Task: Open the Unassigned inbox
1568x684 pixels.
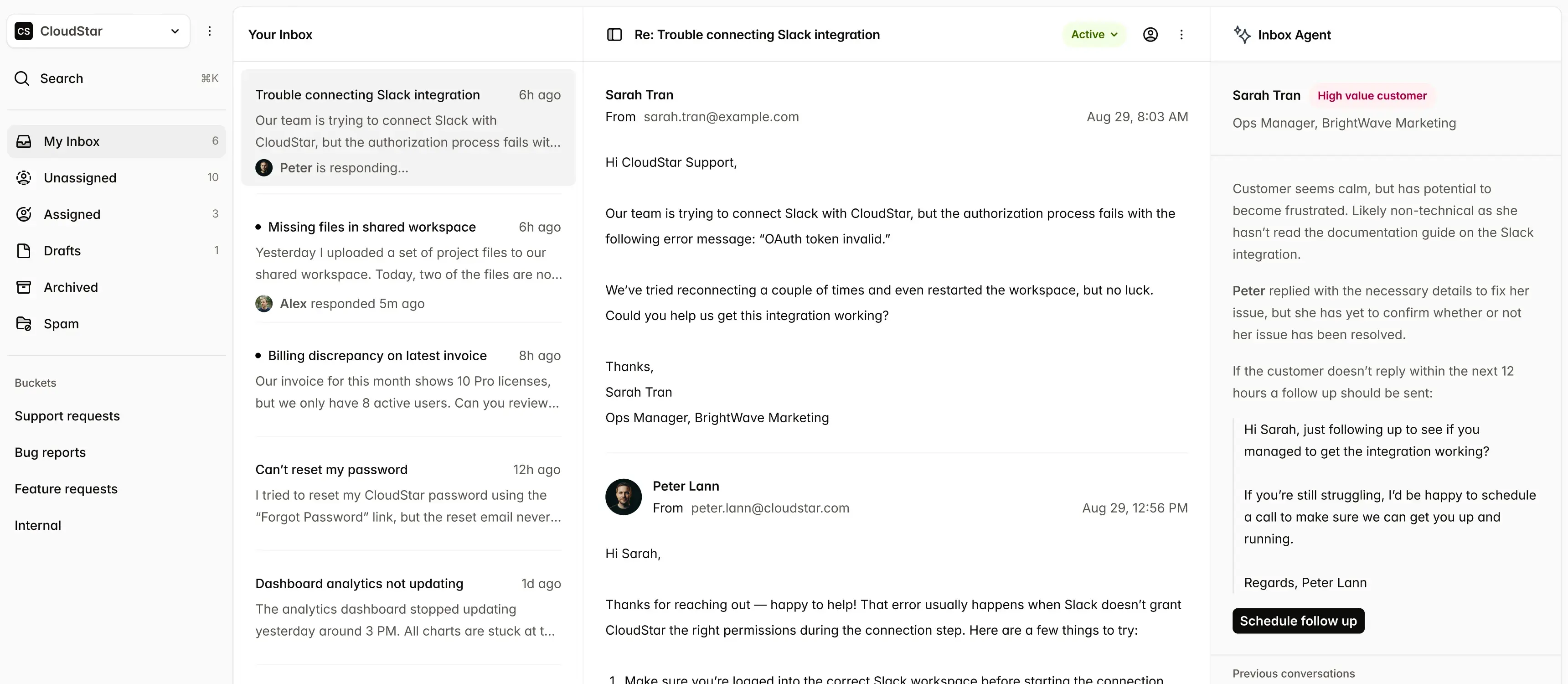Action: pos(80,178)
